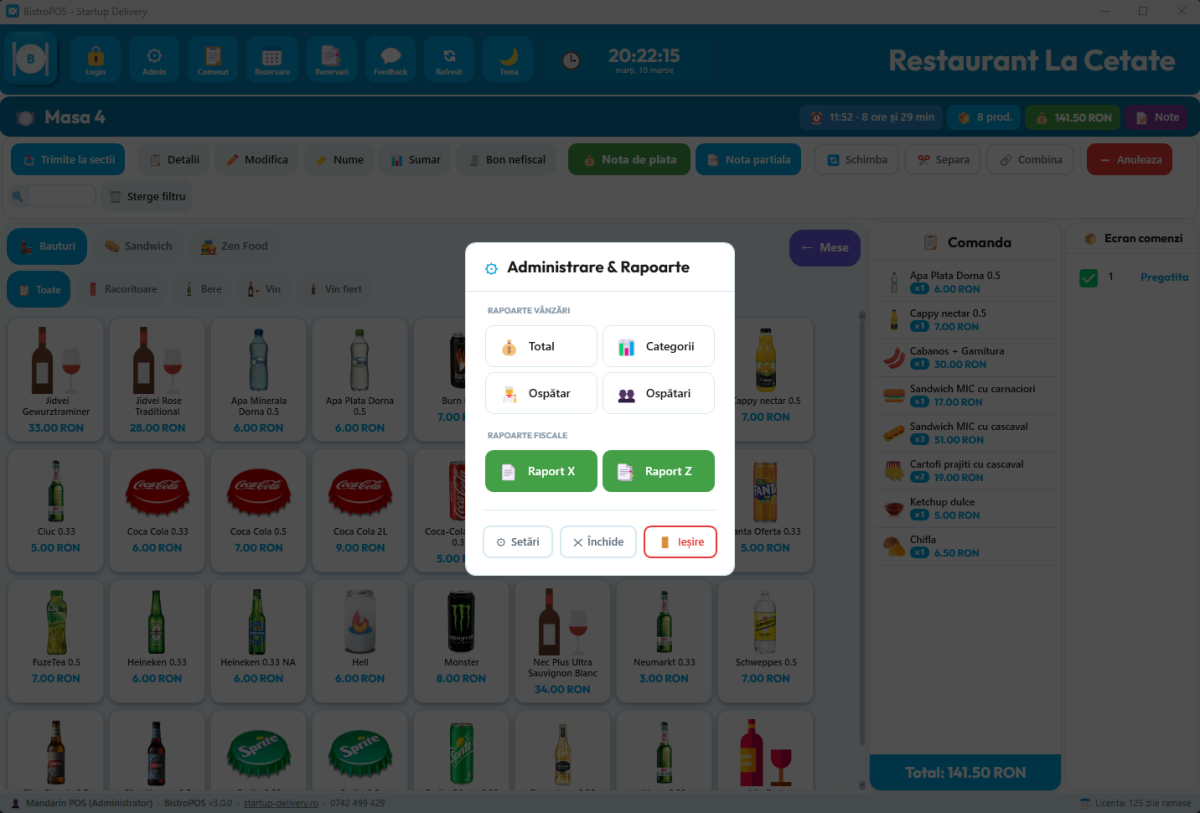Screen dimensions: 1200x813
Task: Click the Rezervari document icon
Action: click(x=331, y=58)
